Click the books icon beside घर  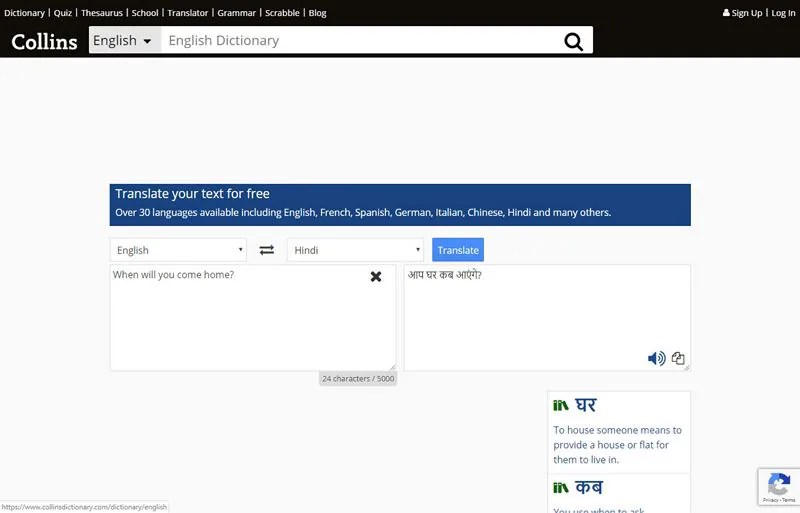coord(561,406)
